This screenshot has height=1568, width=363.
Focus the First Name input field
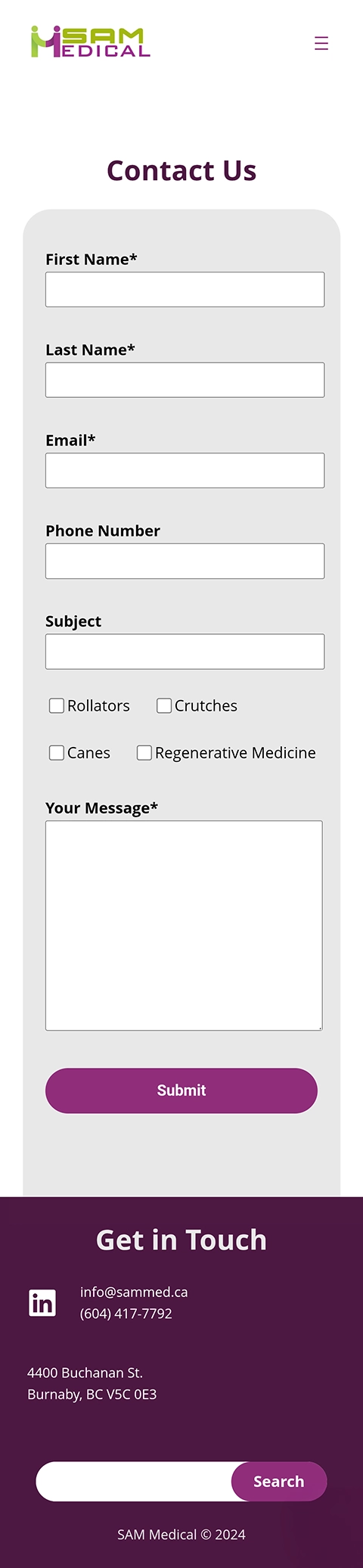(x=185, y=289)
